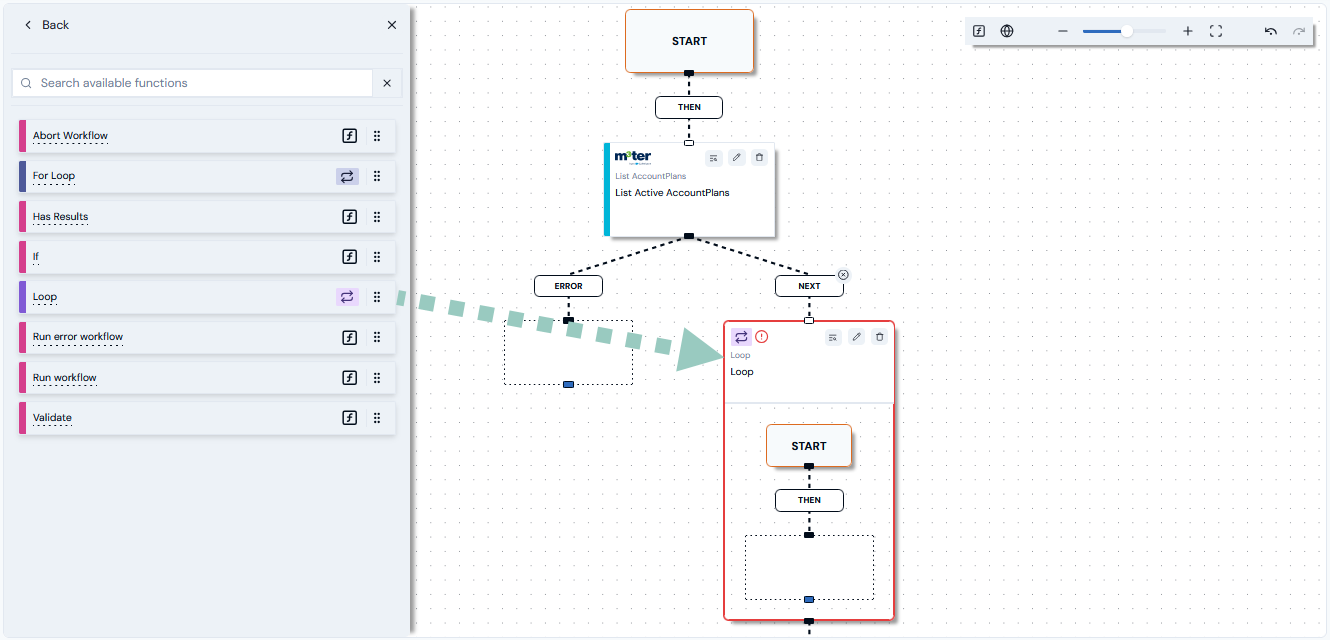
Task: Open settings of List AccountPlans node
Action: (x=713, y=157)
